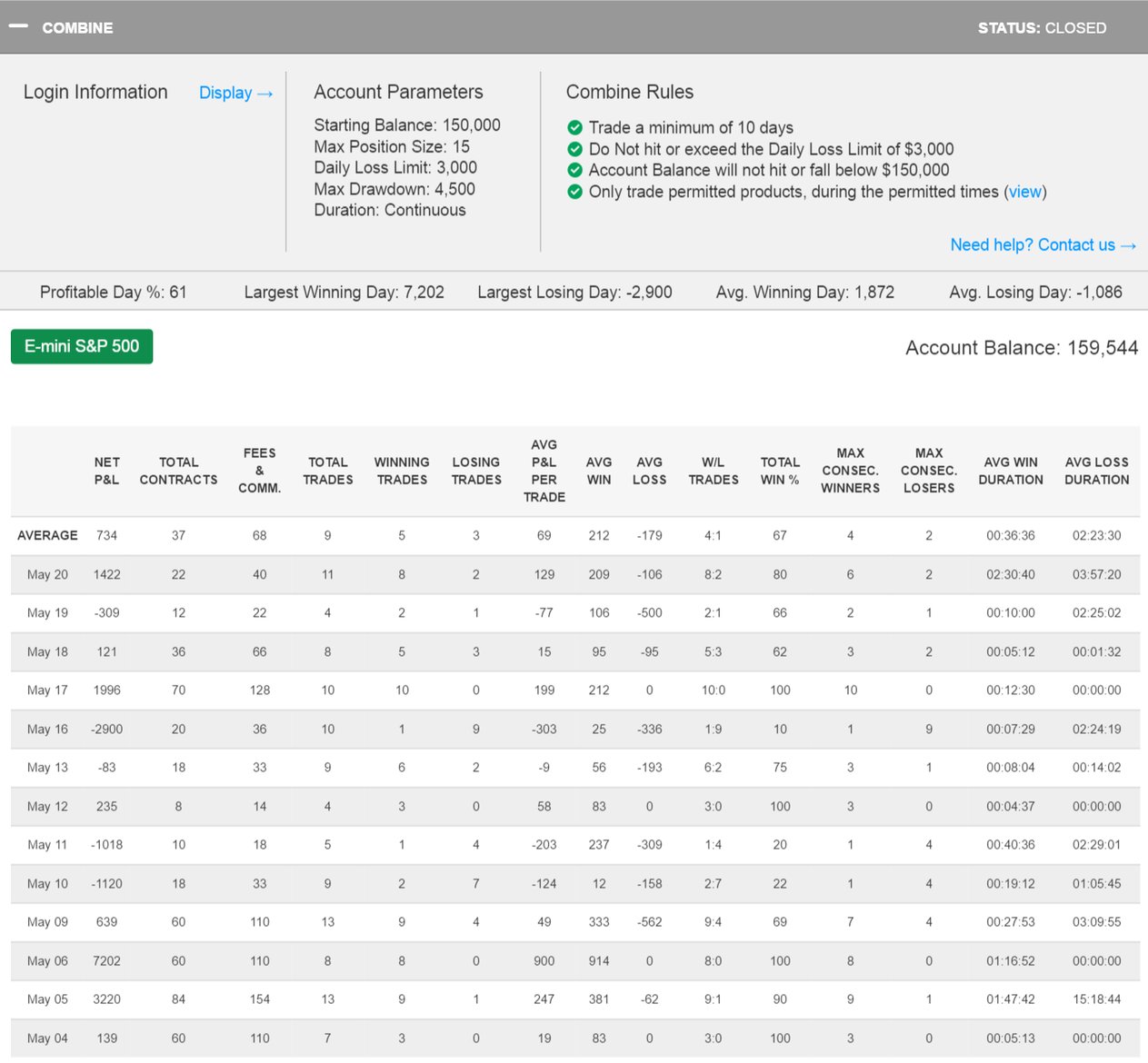Click the check icon beside Account Balance rule
1148x1063 pixels.
click(x=574, y=170)
